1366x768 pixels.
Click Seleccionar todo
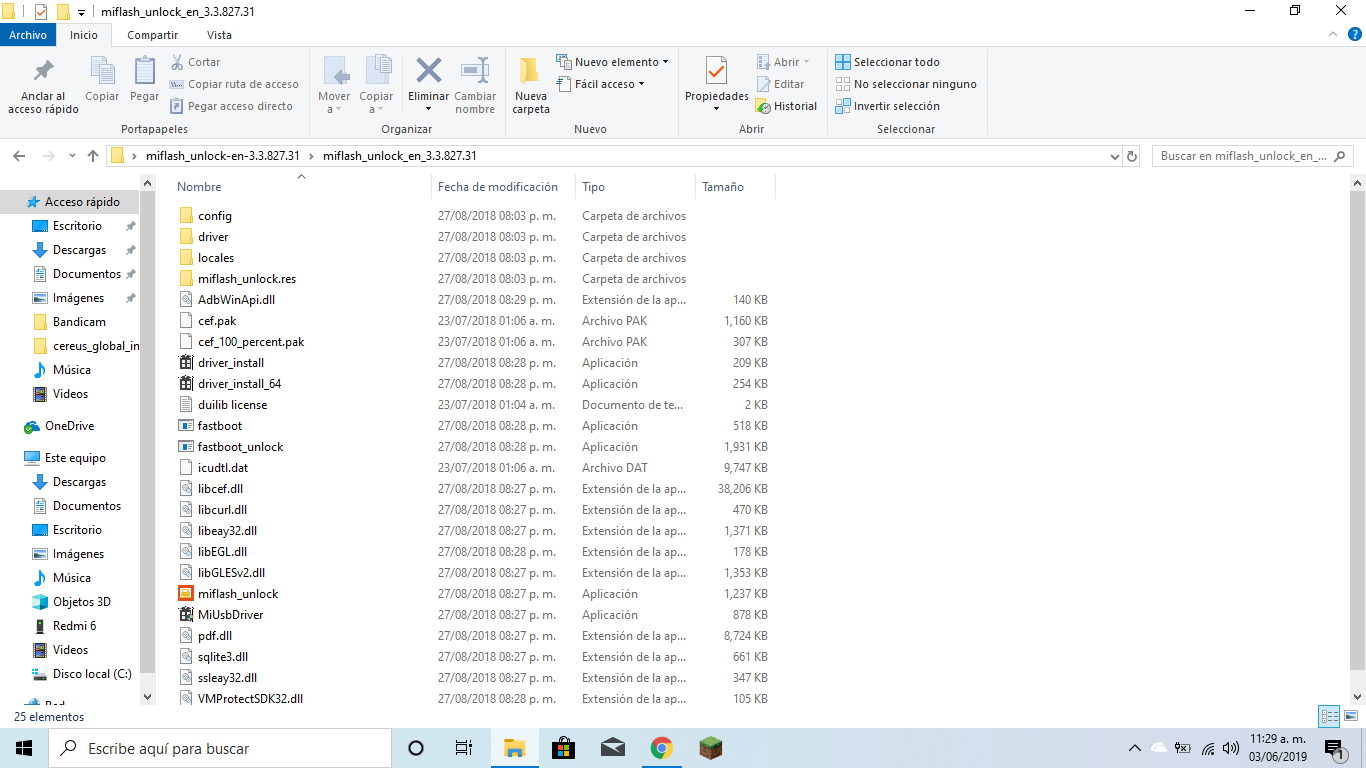(x=887, y=62)
